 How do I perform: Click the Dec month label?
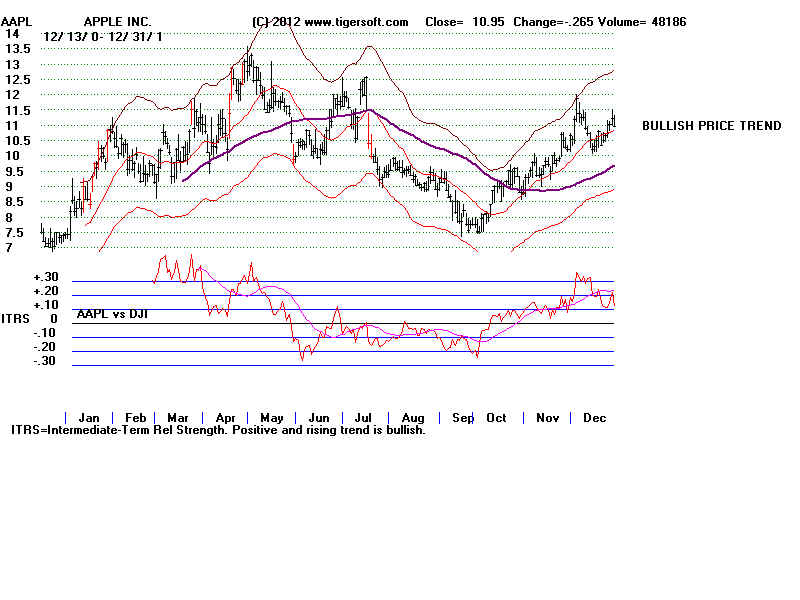pos(595,417)
